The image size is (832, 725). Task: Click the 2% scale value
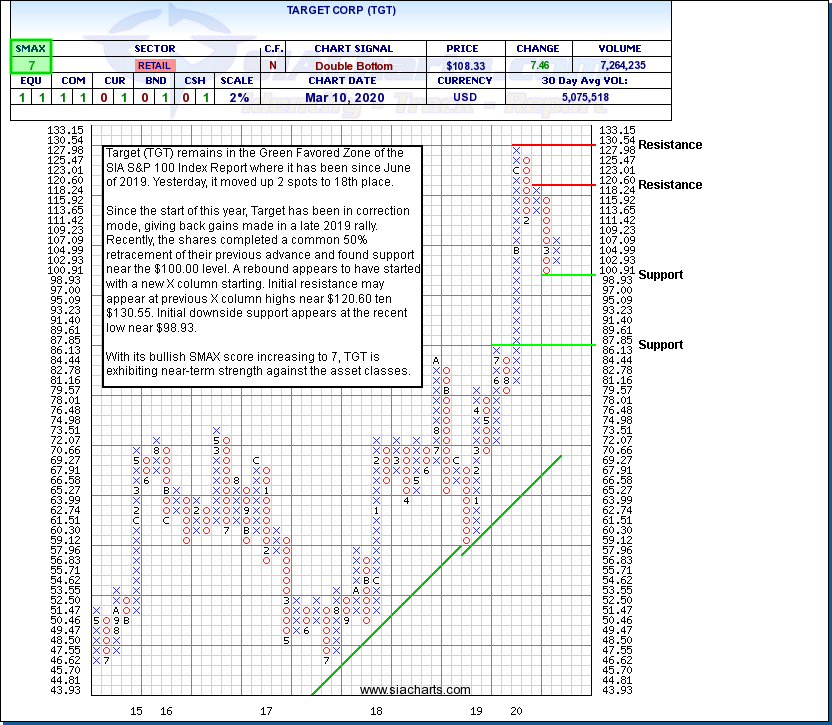coord(237,97)
